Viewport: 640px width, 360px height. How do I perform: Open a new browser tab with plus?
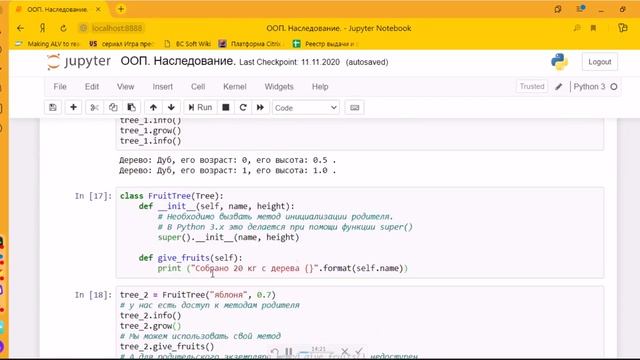120,9
